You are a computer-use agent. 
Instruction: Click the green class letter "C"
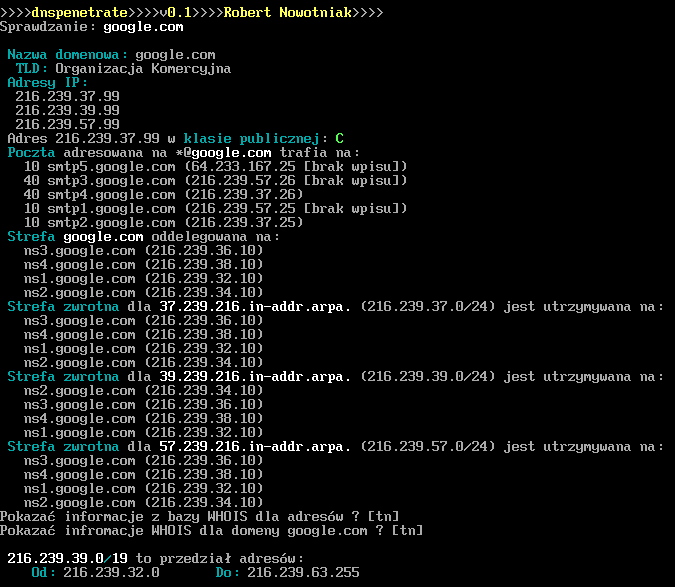pyautogui.click(x=339, y=139)
